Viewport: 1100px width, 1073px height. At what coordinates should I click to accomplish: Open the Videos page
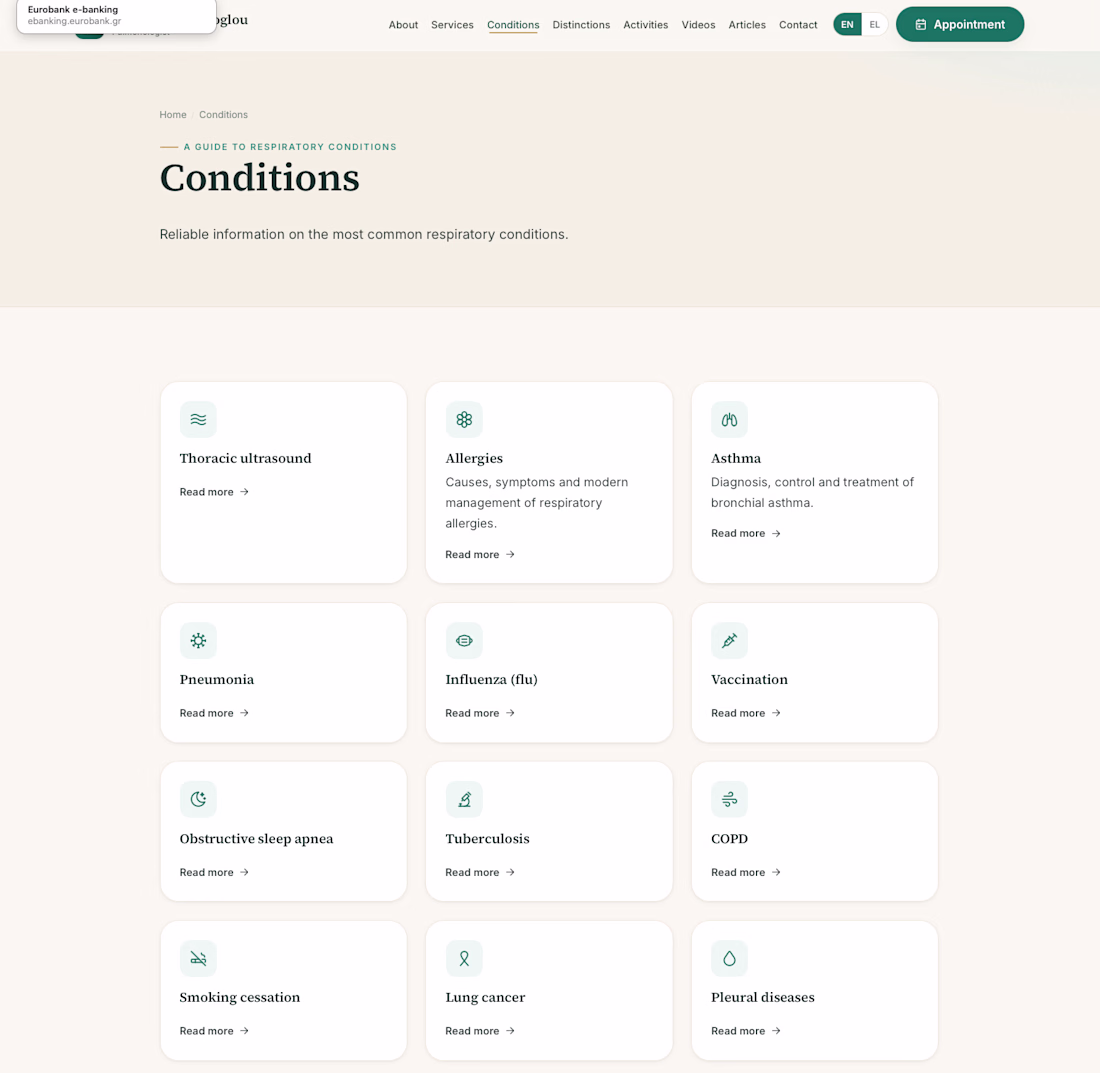[698, 25]
